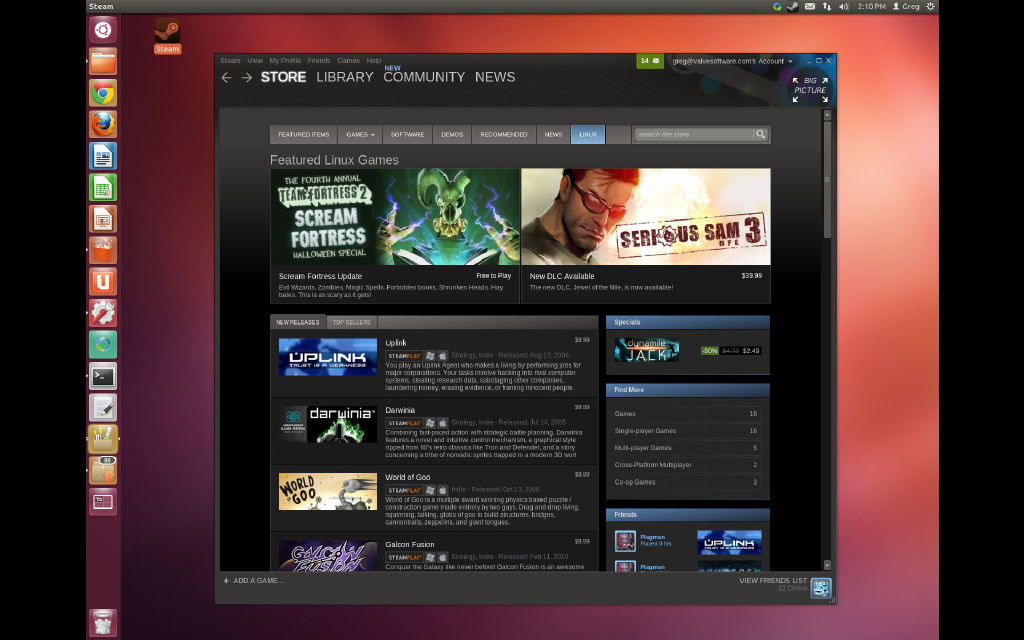Click the Windows platform icon in Uplink row
The width and height of the screenshot is (1024, 640).
(x=430, y=356)
